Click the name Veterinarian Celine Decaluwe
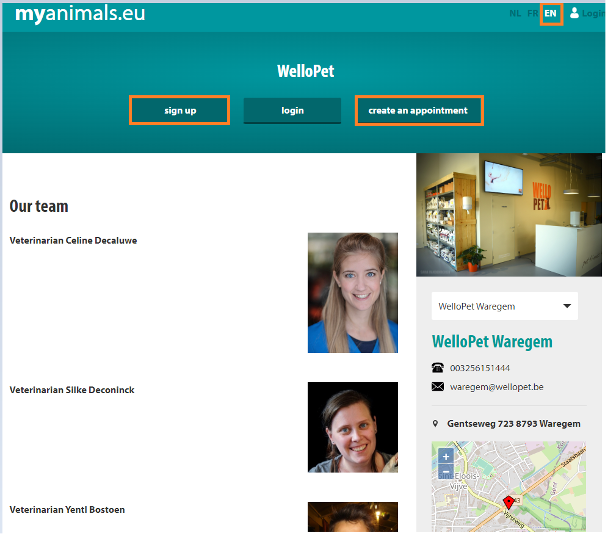 coord(73,240)
